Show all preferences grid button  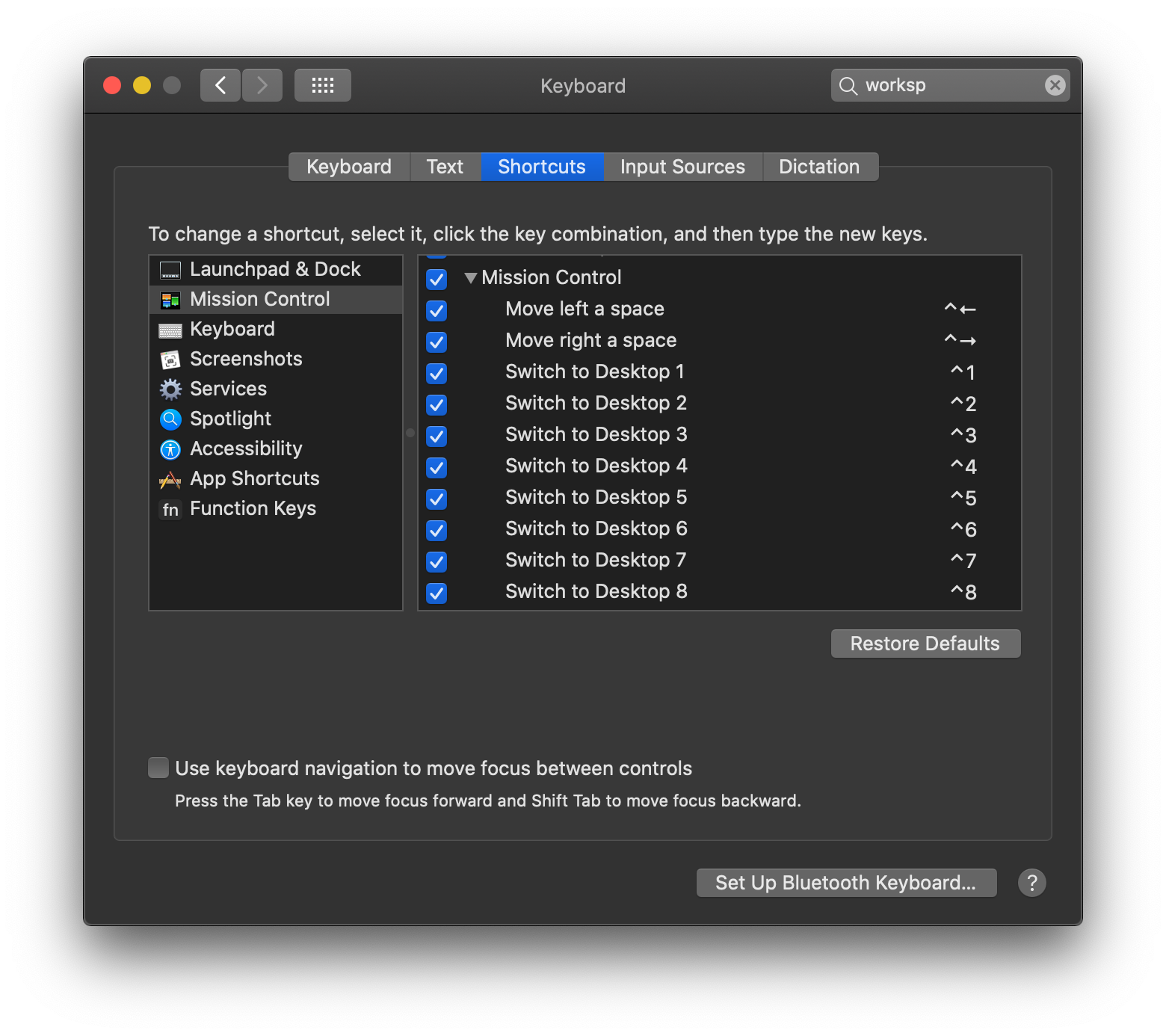pos(323,85)
